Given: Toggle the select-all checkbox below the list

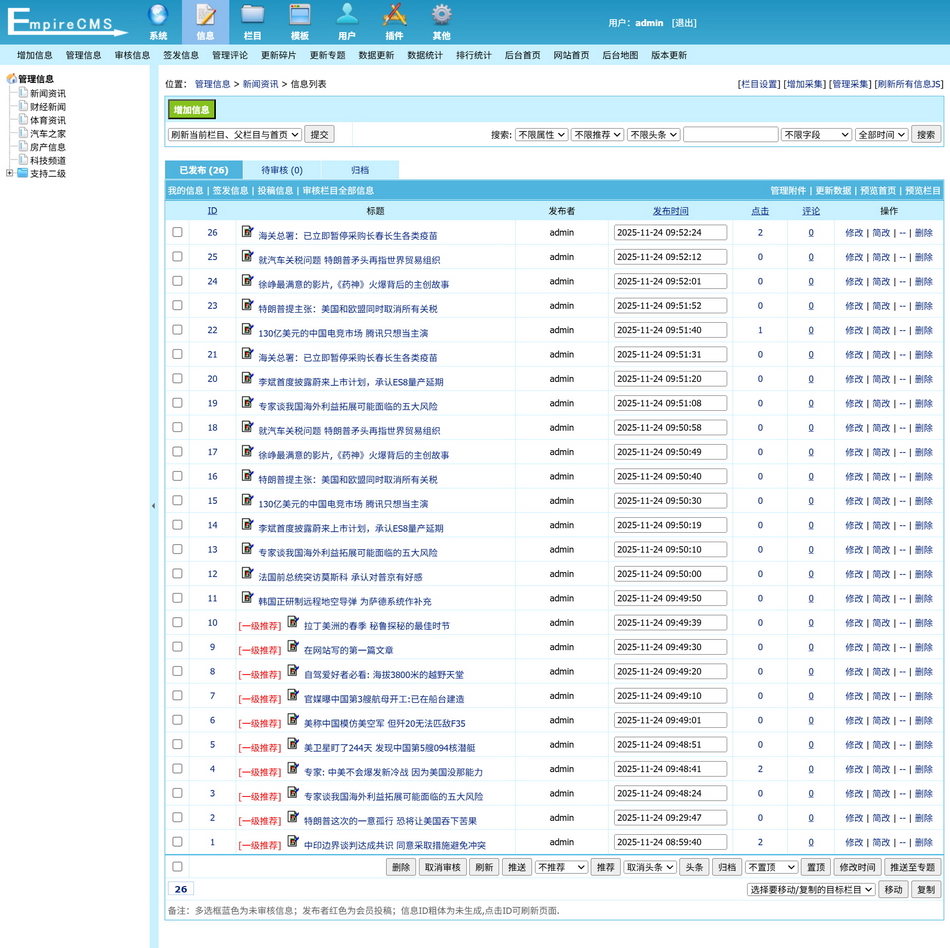Looking at the screenshot, I should click(177, 867).
